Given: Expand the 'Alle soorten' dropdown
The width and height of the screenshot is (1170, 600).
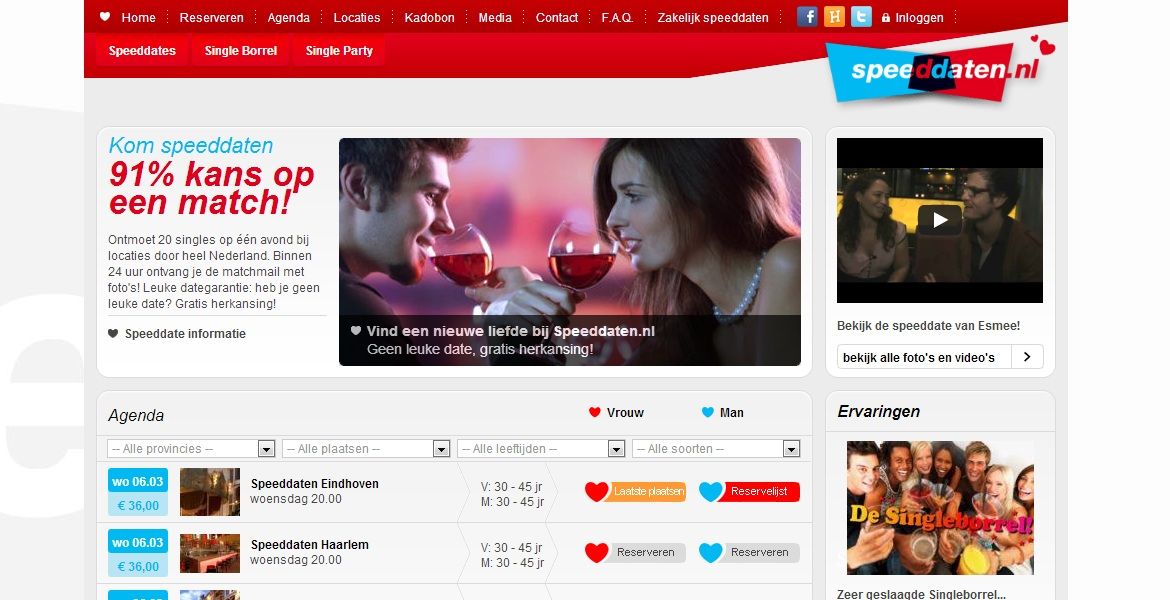Looking at the screenshot, I should tap(716, 449).
